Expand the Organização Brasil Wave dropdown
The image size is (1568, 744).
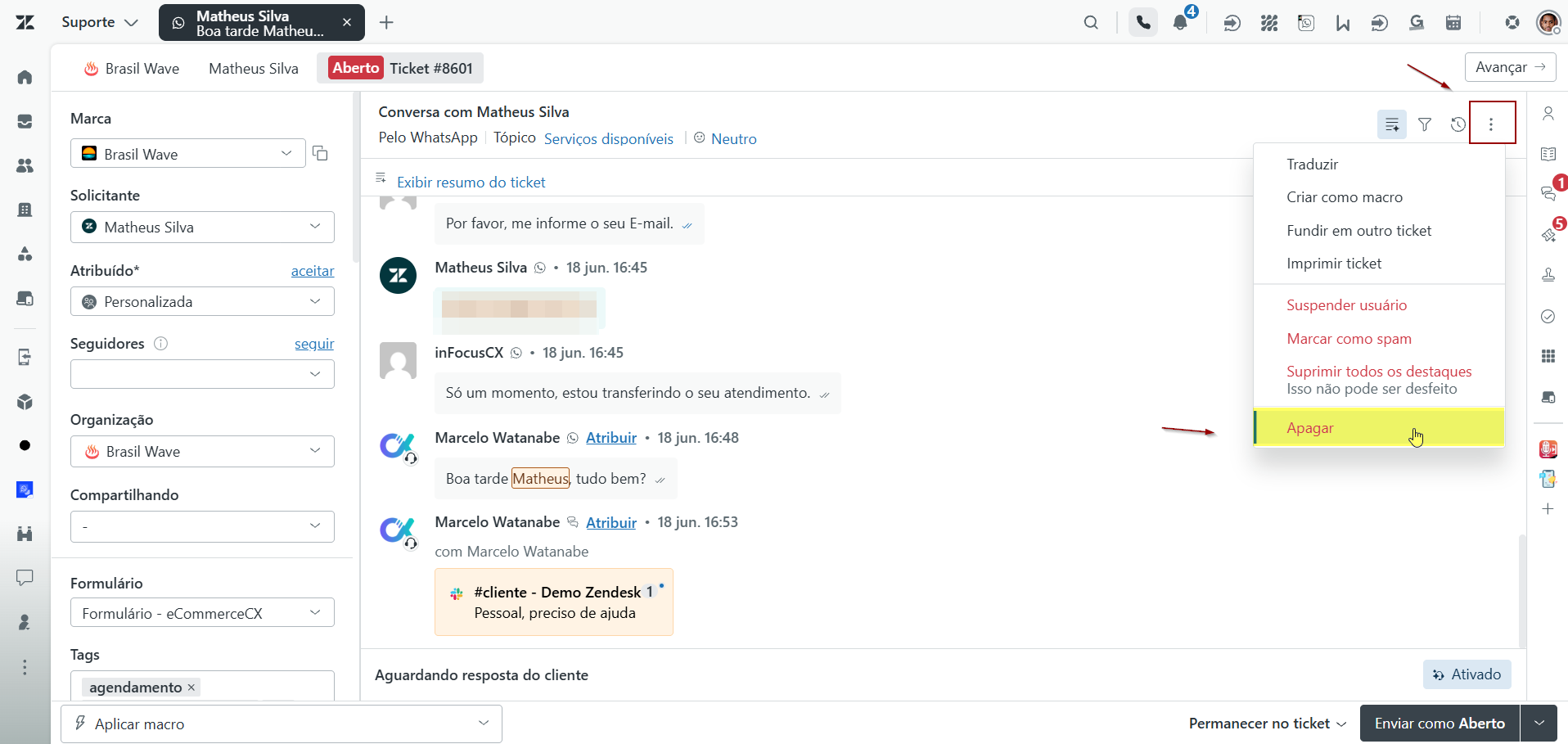click(202, 451)
